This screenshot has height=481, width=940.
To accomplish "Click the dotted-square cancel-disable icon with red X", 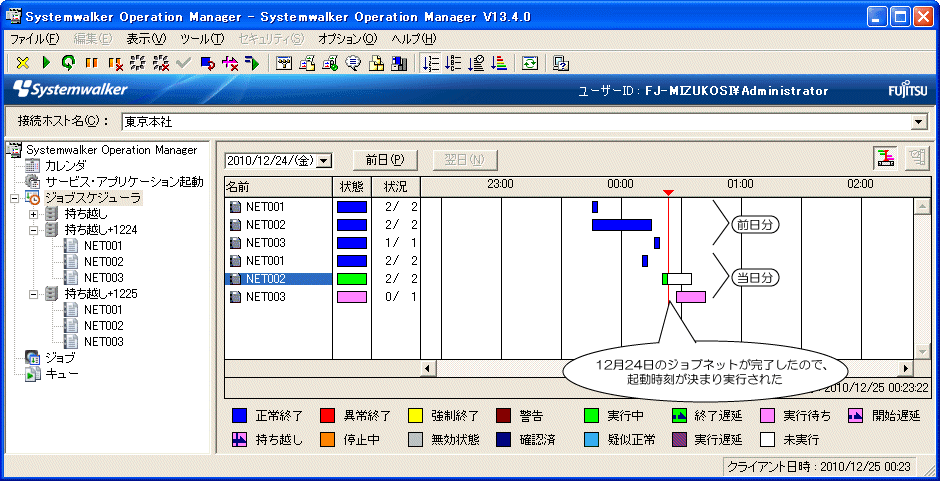I will pos(161,63).
